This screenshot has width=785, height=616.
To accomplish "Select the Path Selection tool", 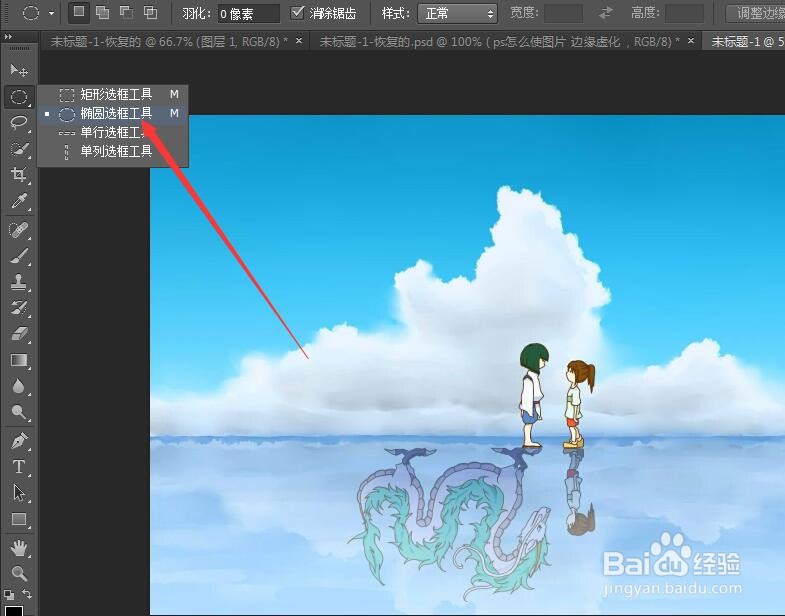I will coord(19,493).
